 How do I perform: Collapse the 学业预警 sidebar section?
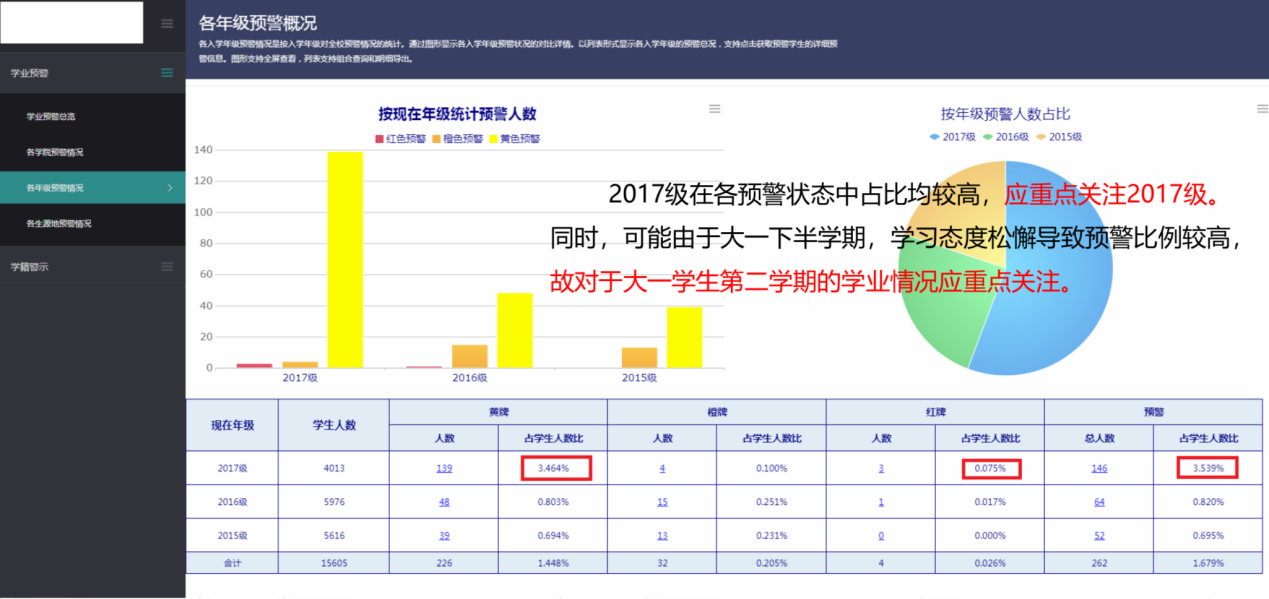coord(167,73)
